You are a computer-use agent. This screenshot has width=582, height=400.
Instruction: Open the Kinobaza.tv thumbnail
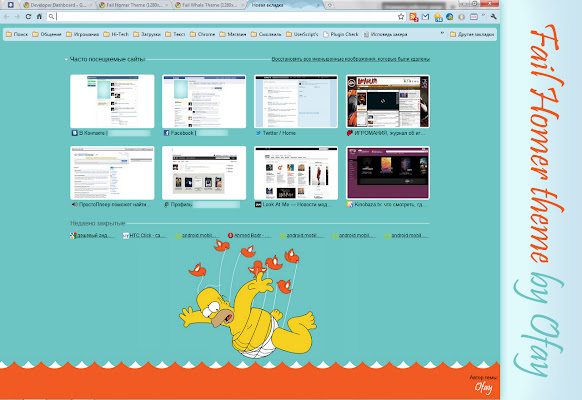pos(388,173)
